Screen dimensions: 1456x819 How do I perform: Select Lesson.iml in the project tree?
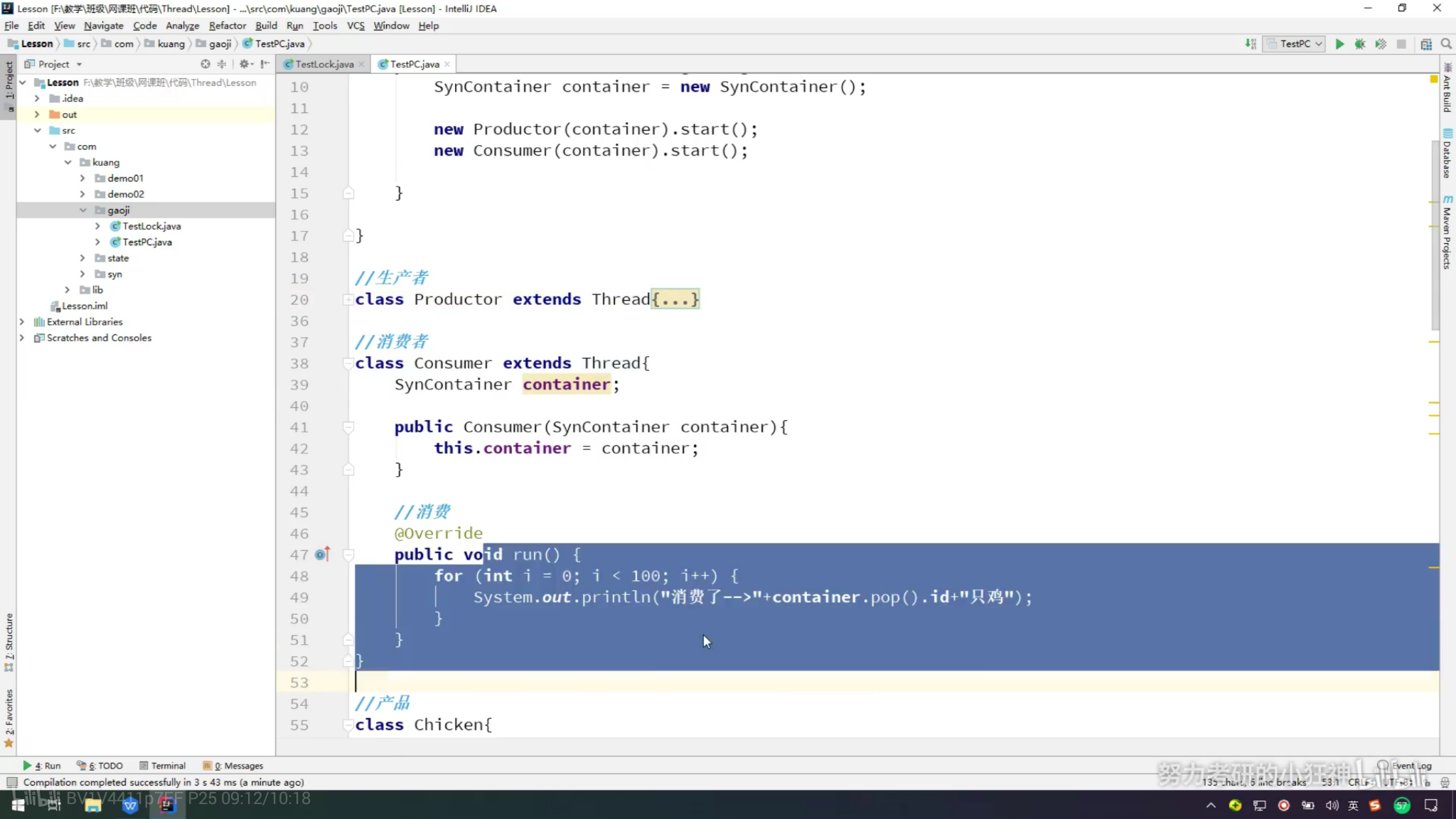click(85, 306)
